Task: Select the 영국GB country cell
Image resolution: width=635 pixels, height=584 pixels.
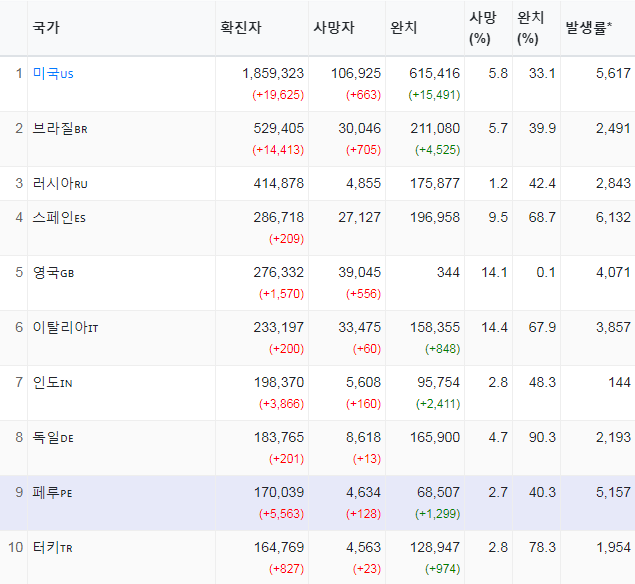Action: tap(53, 273)
